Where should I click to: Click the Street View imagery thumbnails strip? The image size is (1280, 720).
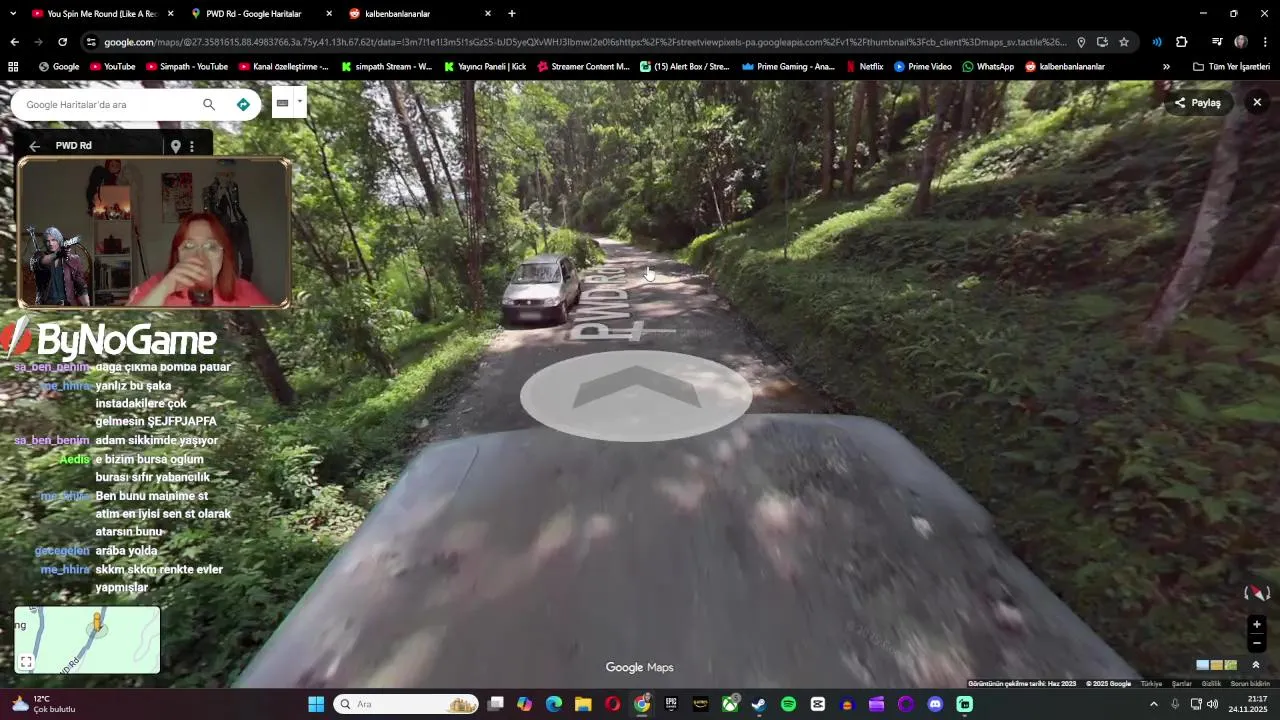[x=1217, y=665]
